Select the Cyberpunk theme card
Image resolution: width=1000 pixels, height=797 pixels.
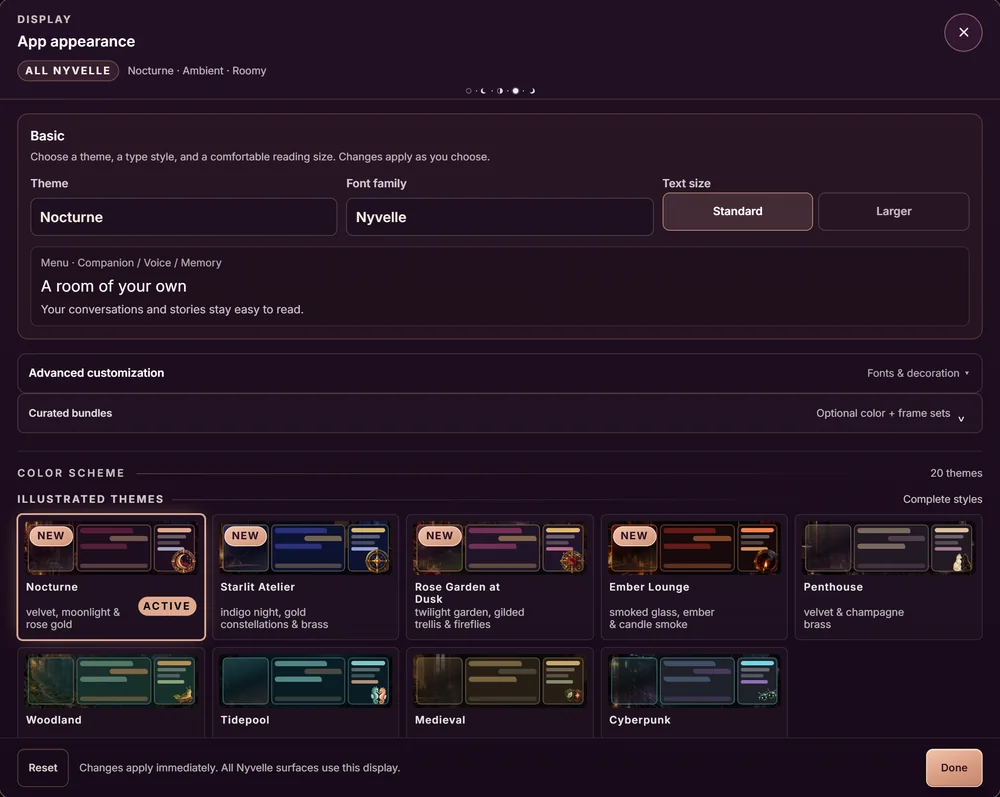coord(694,693)
